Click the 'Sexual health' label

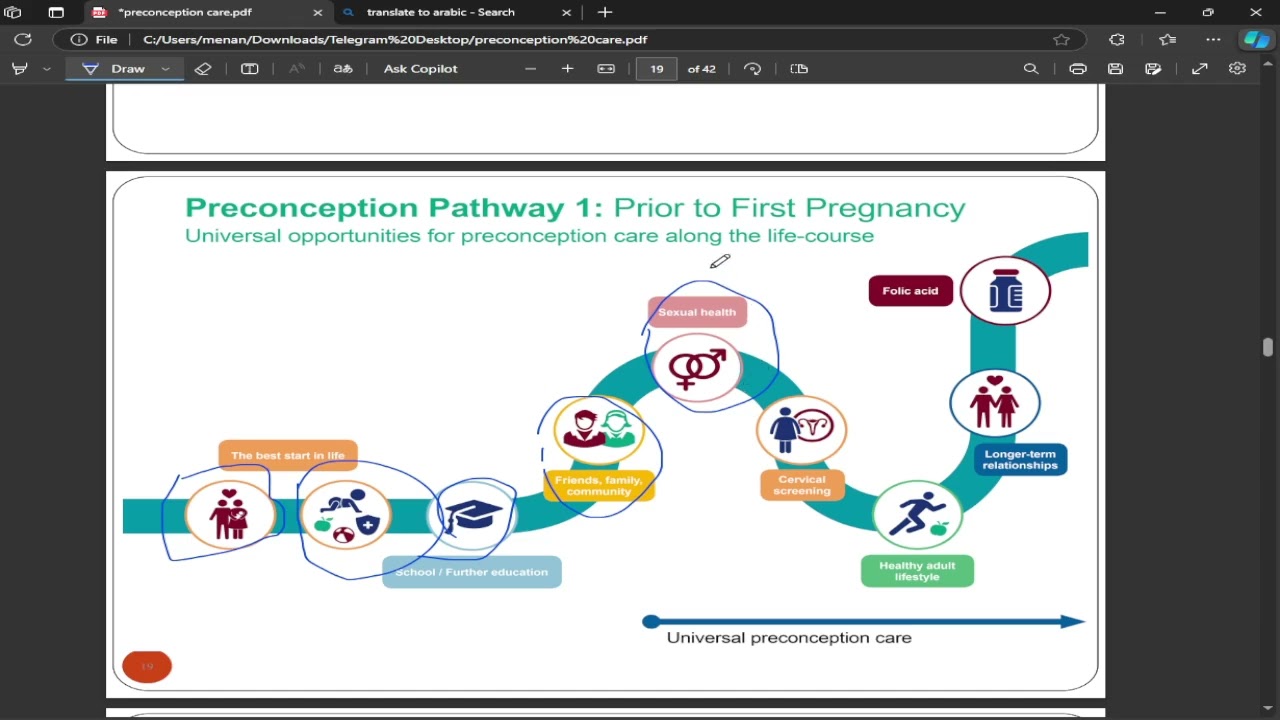[x=697, y=312]
